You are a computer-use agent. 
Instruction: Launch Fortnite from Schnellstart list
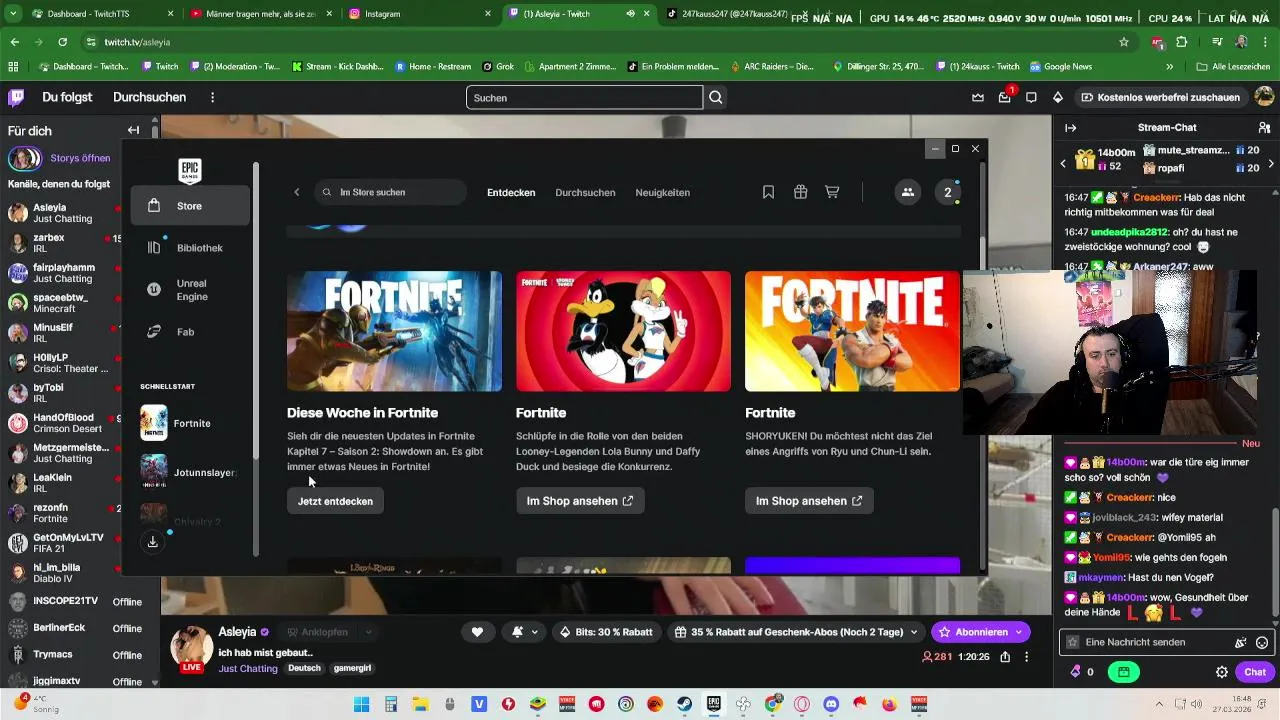pos(190,423)
